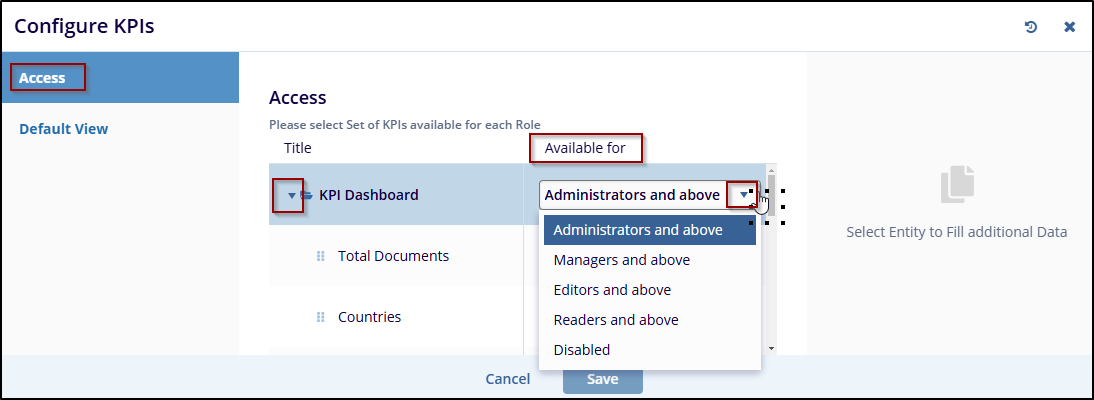Collapse the KPI Dashboard tree node
The height and width of the screenshot is (400, 1094).
tap(291, 195)
